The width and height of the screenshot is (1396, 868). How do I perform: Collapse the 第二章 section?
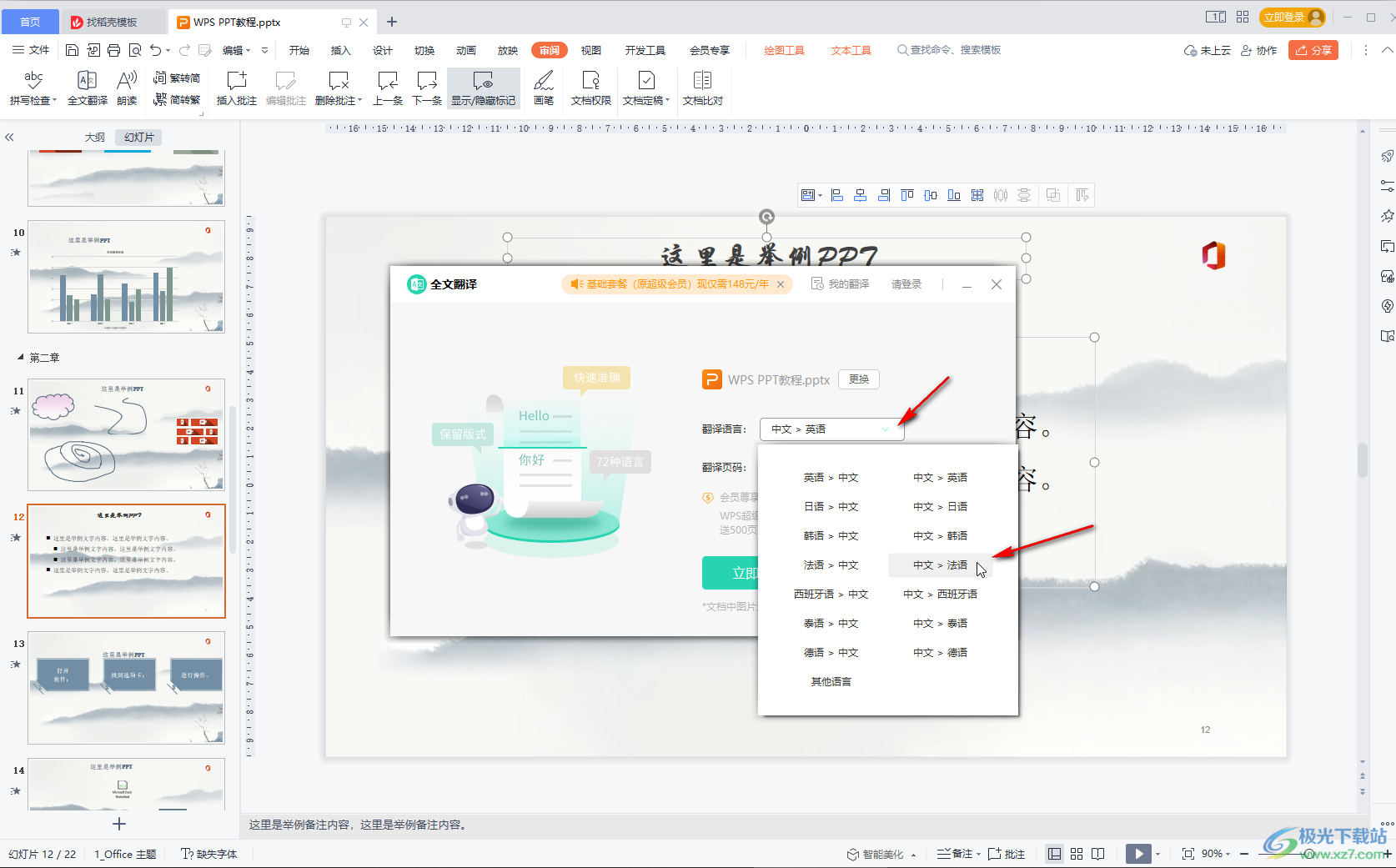[x=20, y=357]
